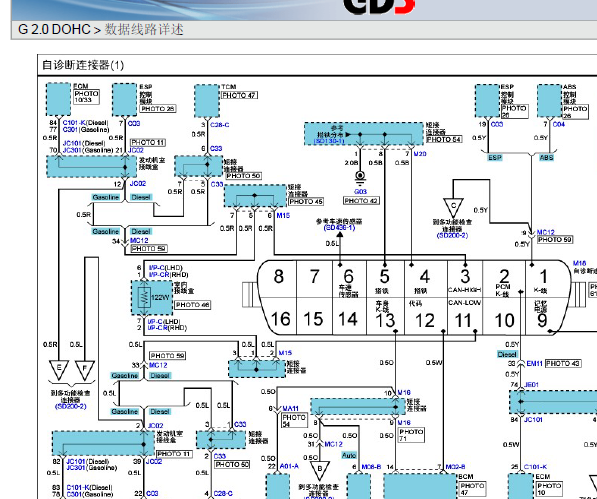Image resolution: width=597 pixels, height=499 pixels.
Task: Click the triangle connector marked E
Action: point(59,370)
